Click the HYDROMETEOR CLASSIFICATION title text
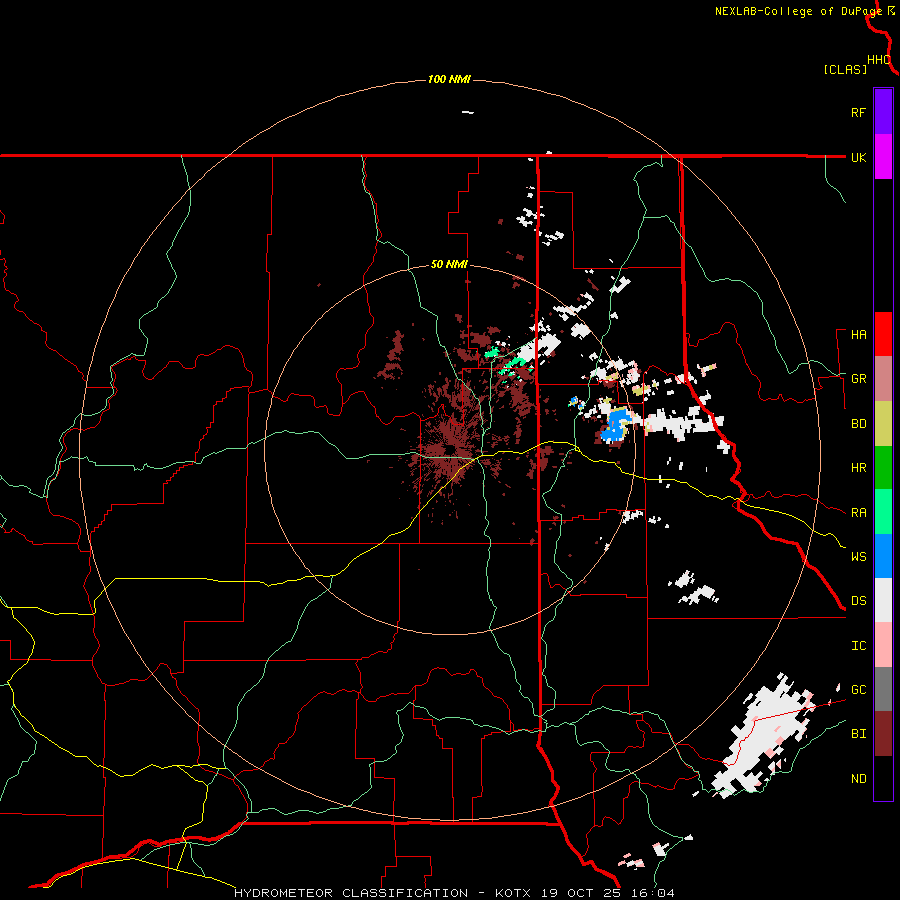The height and width of the screenshot is (900, 900). click(350, 893)
